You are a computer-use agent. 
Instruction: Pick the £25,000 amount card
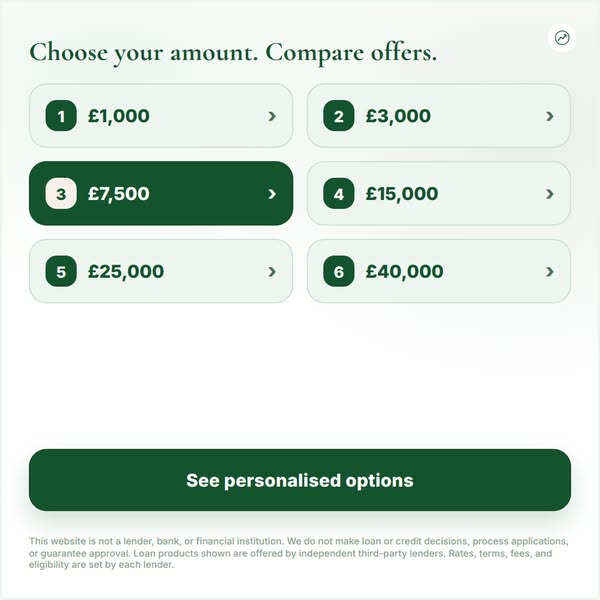pyautogui.click(x=161, y=271)
